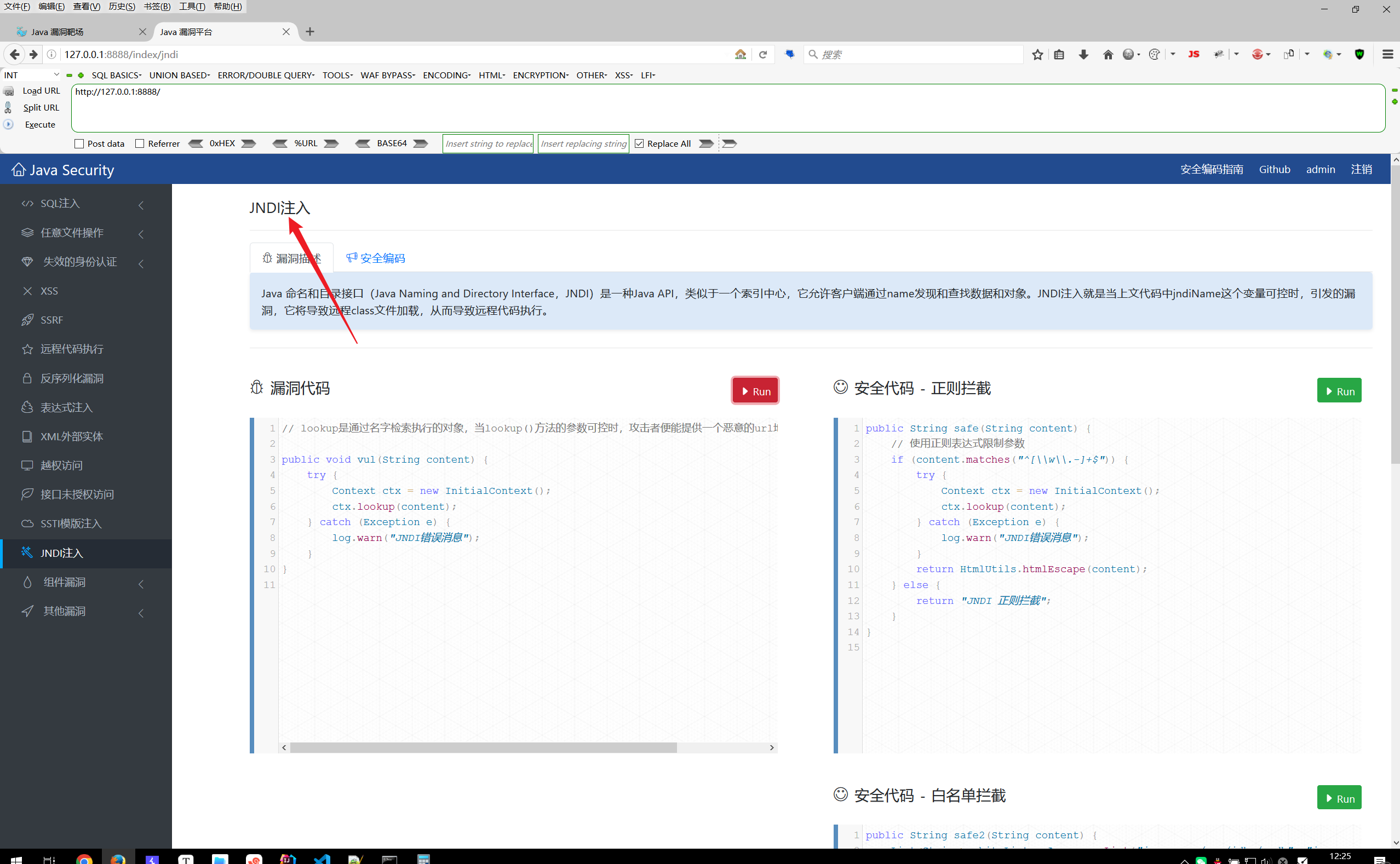This screenshot has height=864, width=1400.
Task: Open browser hamburger menu icon
Action: (1387, 54)
